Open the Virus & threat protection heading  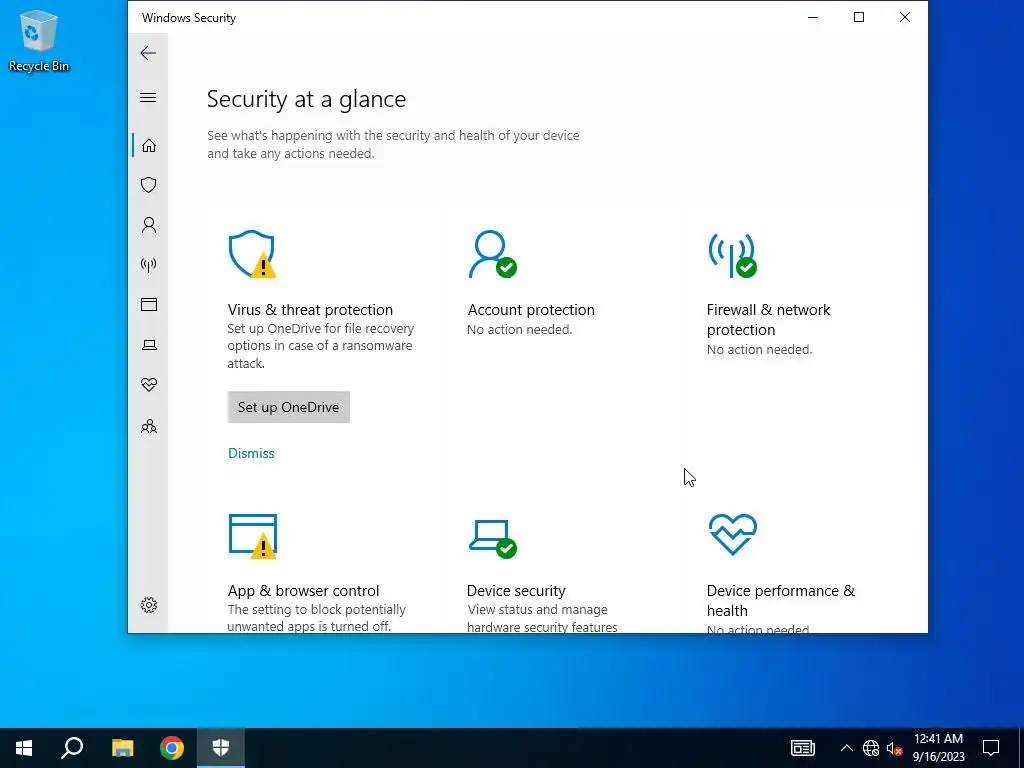coord(310,310)
